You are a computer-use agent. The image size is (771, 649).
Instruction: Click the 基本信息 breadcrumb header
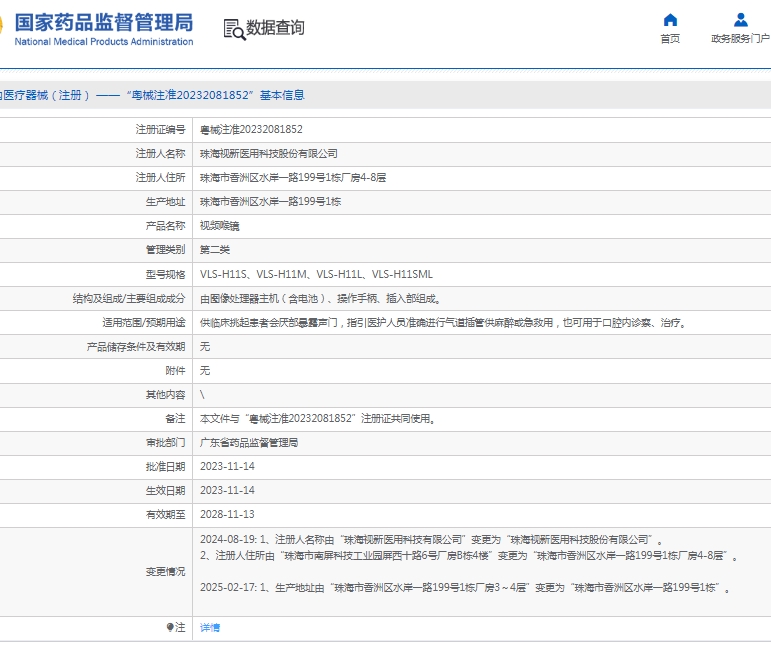coord(282,95)
